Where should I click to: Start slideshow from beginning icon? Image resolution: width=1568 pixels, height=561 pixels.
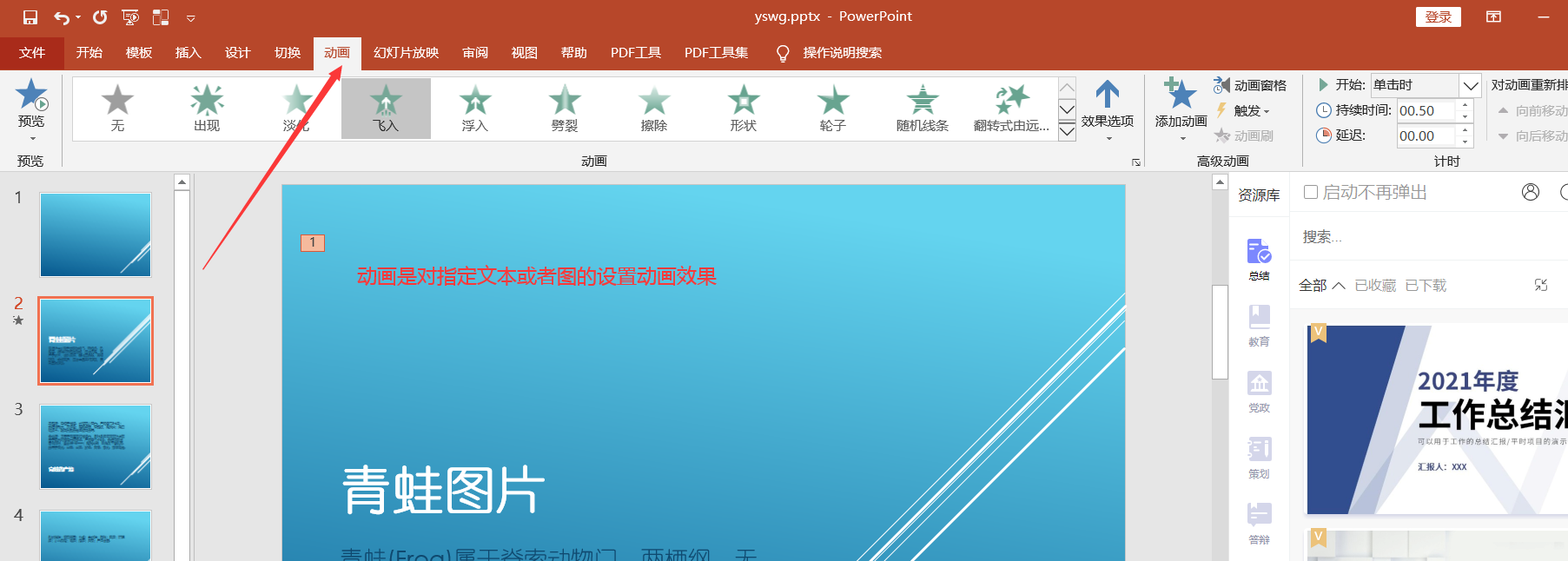[130, 17]
